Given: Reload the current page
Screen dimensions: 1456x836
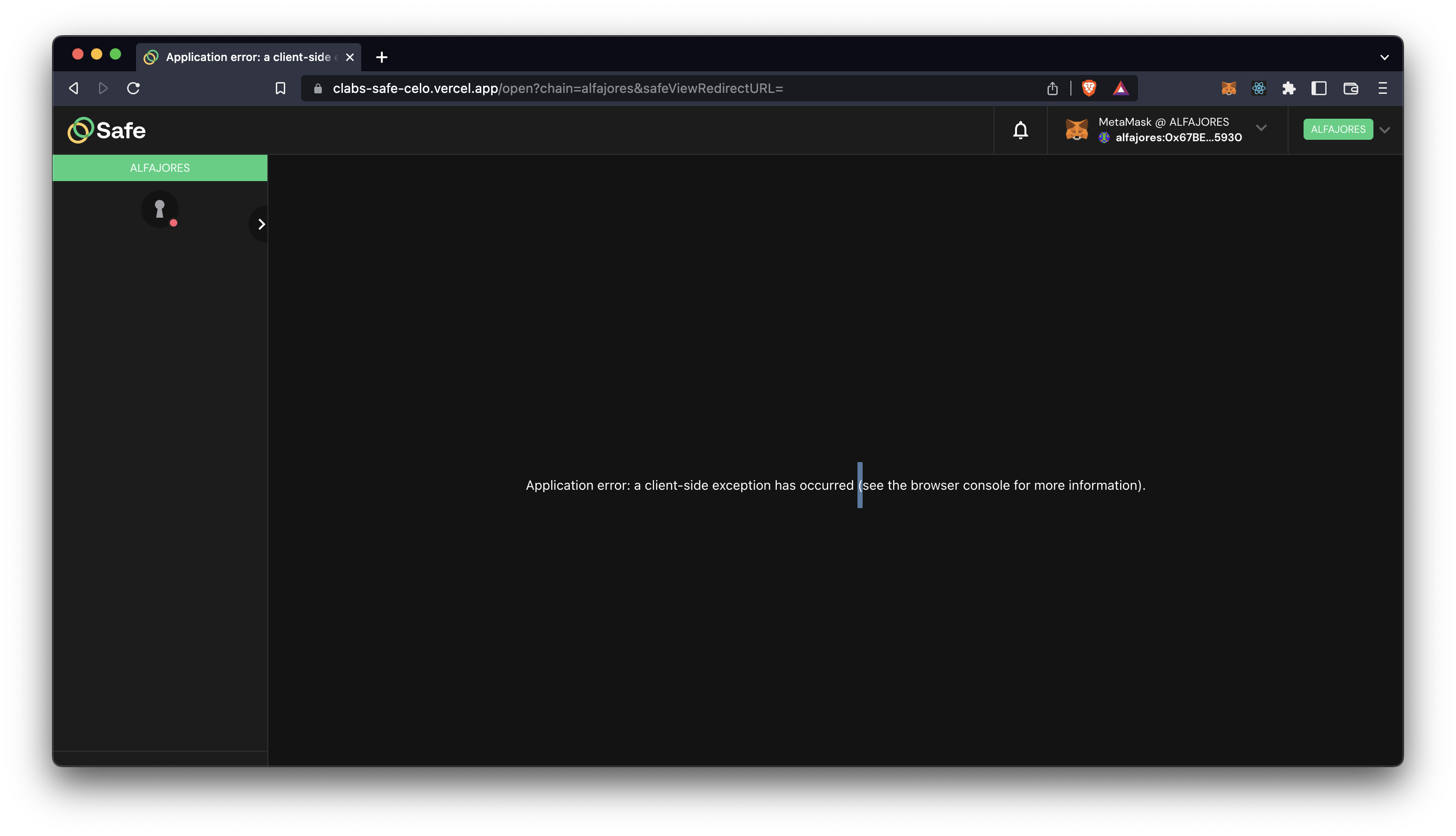Looking at the screenshot, I should coord(133,88).
